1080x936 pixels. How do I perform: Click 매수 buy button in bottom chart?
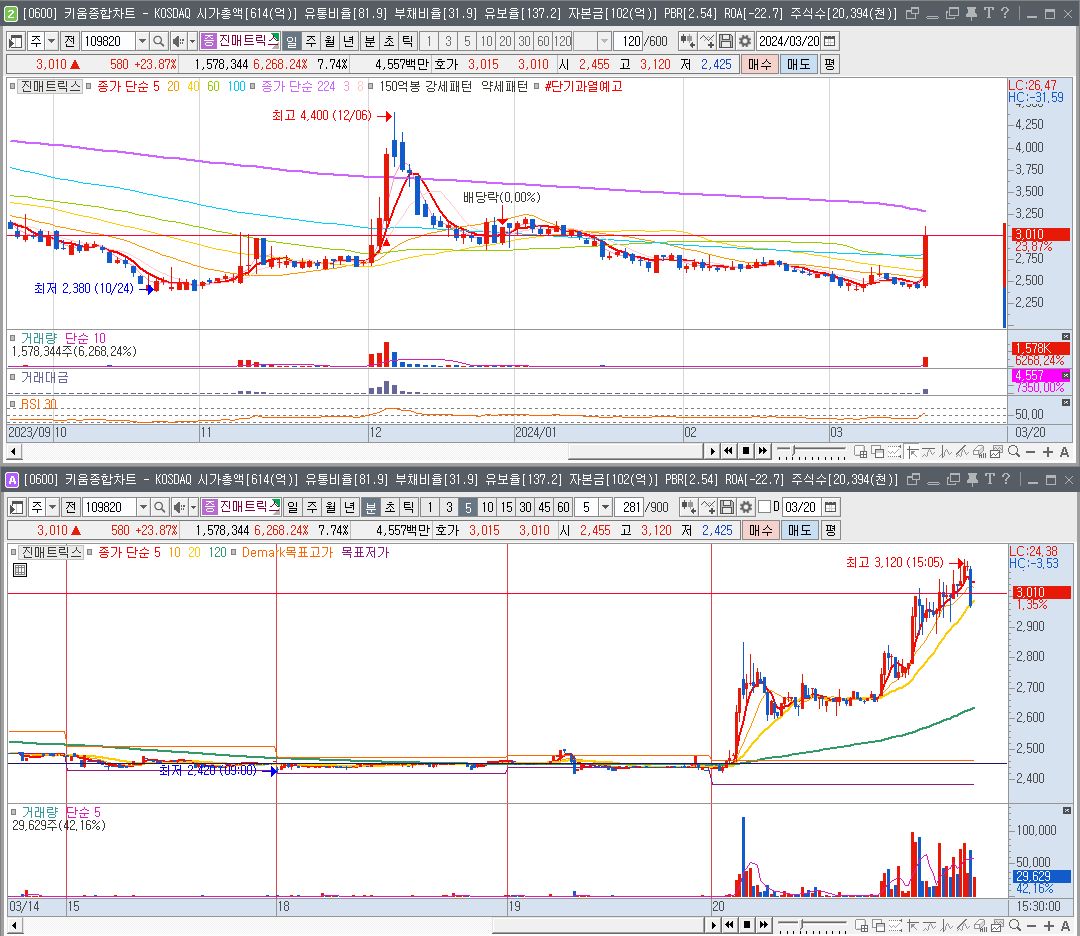761,530
